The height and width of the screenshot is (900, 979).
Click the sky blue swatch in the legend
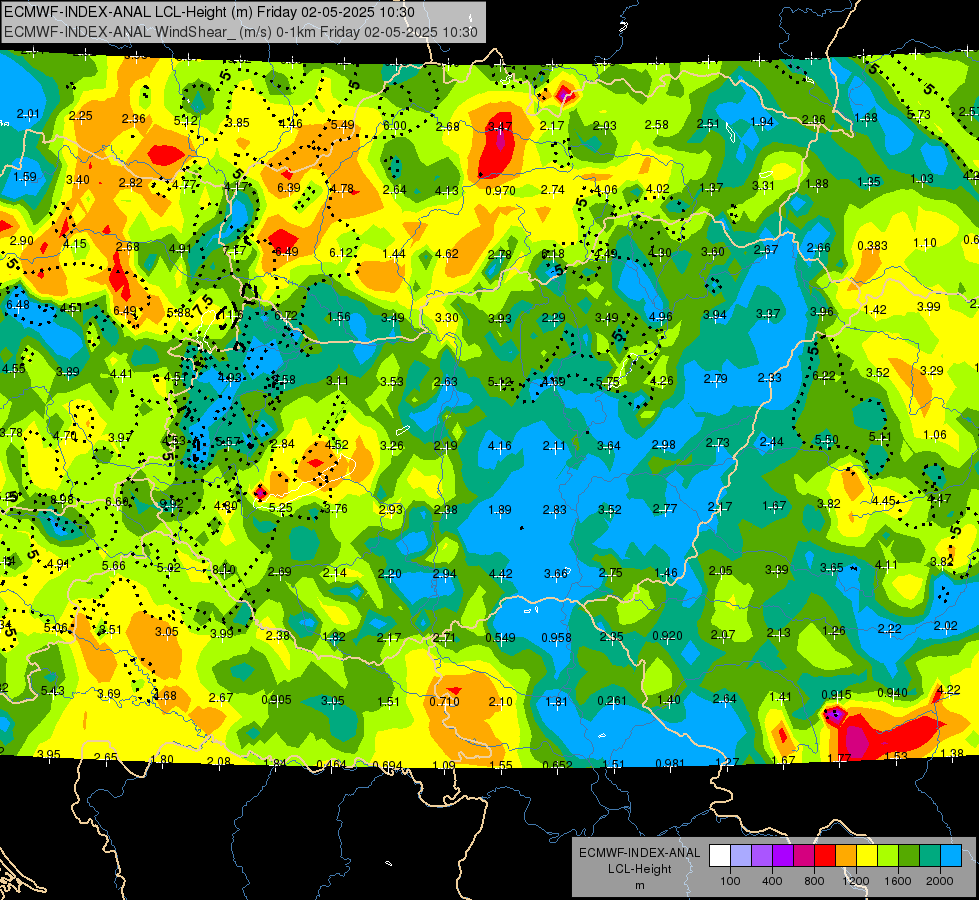click(950, 856)
